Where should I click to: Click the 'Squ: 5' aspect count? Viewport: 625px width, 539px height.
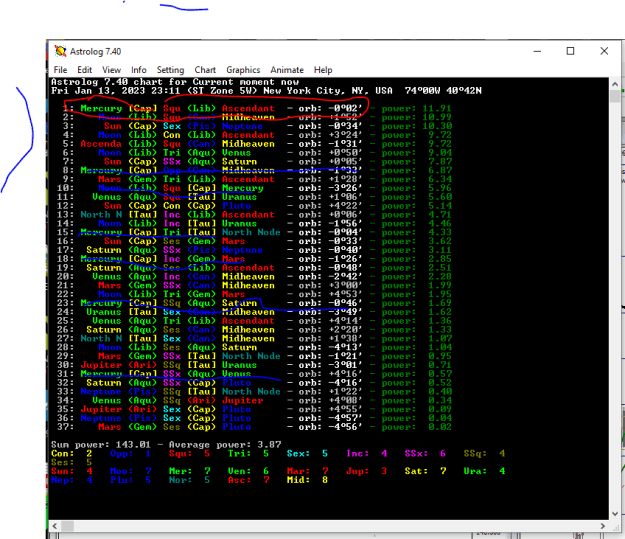coord(189,453)
